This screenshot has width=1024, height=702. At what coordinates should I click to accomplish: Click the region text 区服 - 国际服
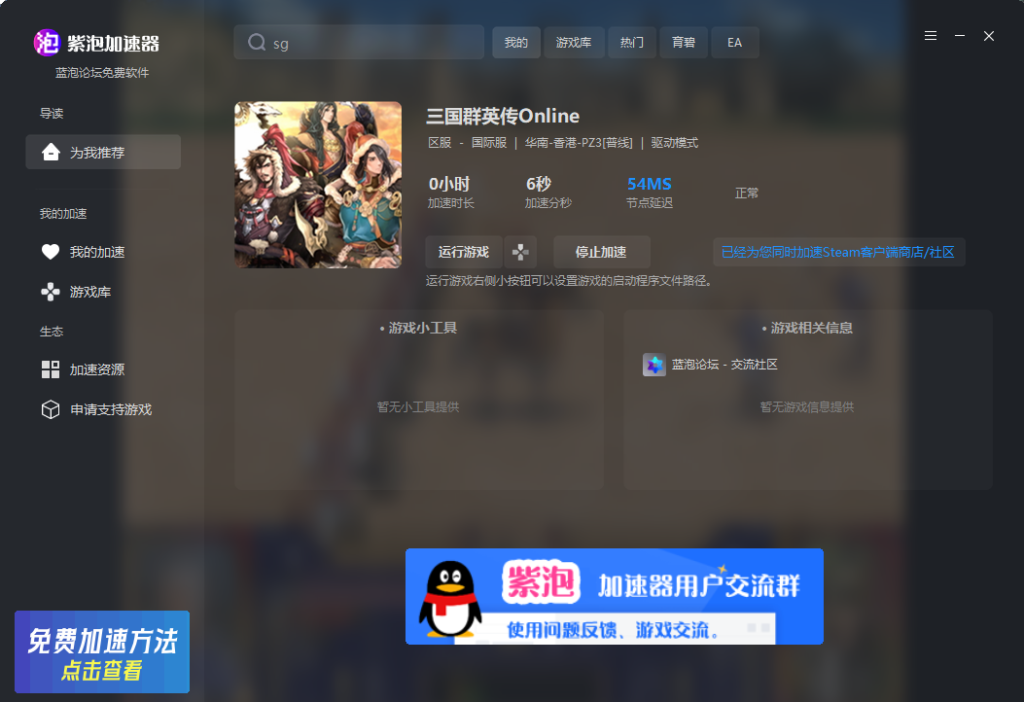(468, 143)
